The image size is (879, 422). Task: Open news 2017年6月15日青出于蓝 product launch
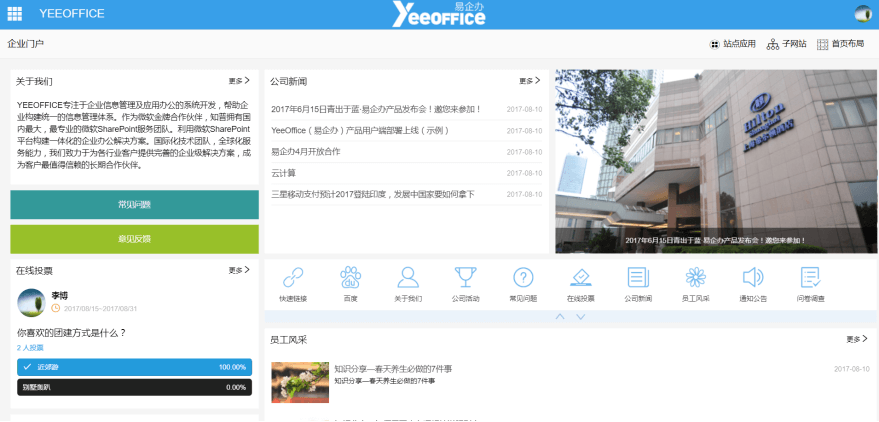(x=376, y=109)
